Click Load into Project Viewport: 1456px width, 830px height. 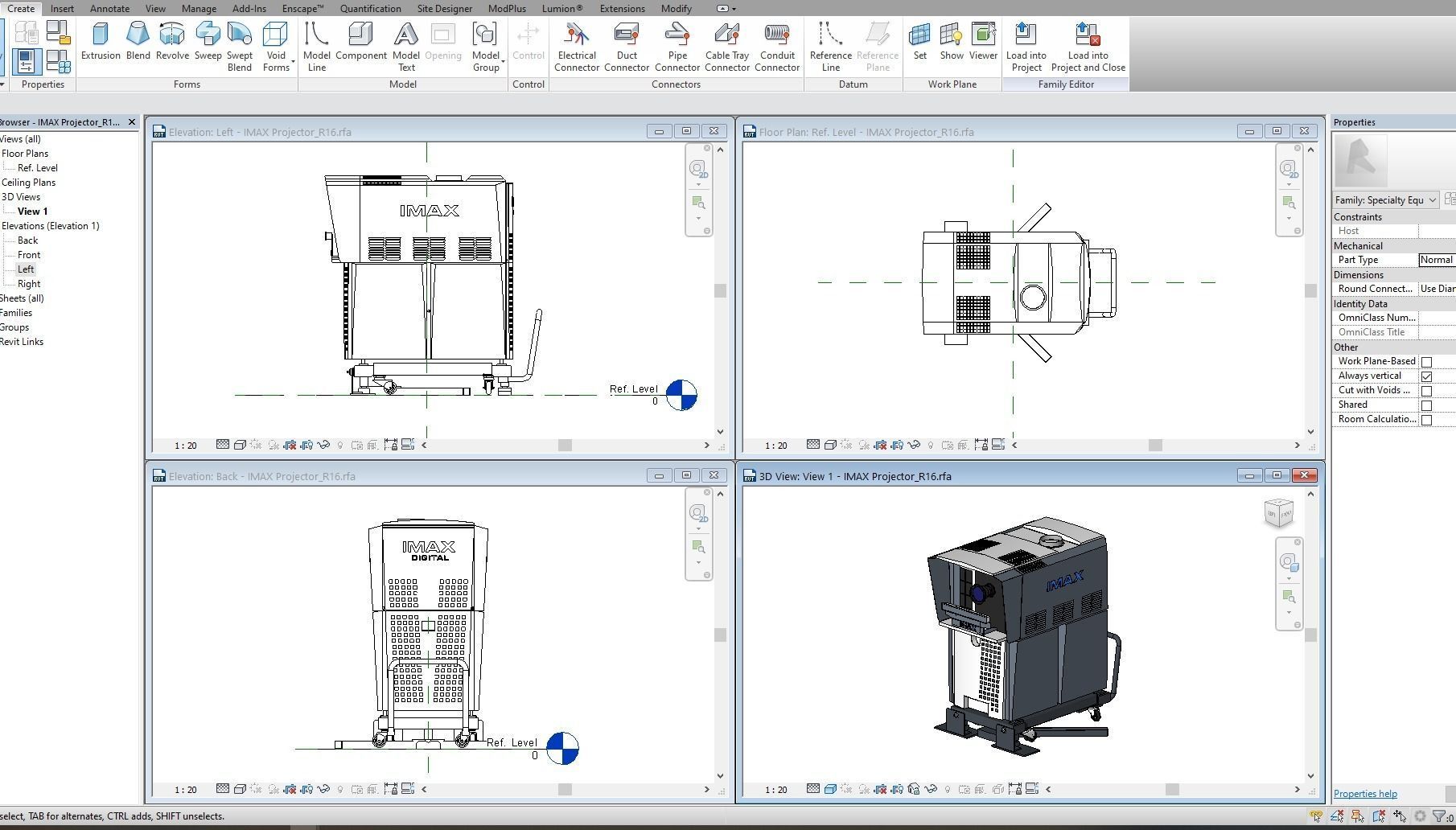click(x=1026, y=47)
